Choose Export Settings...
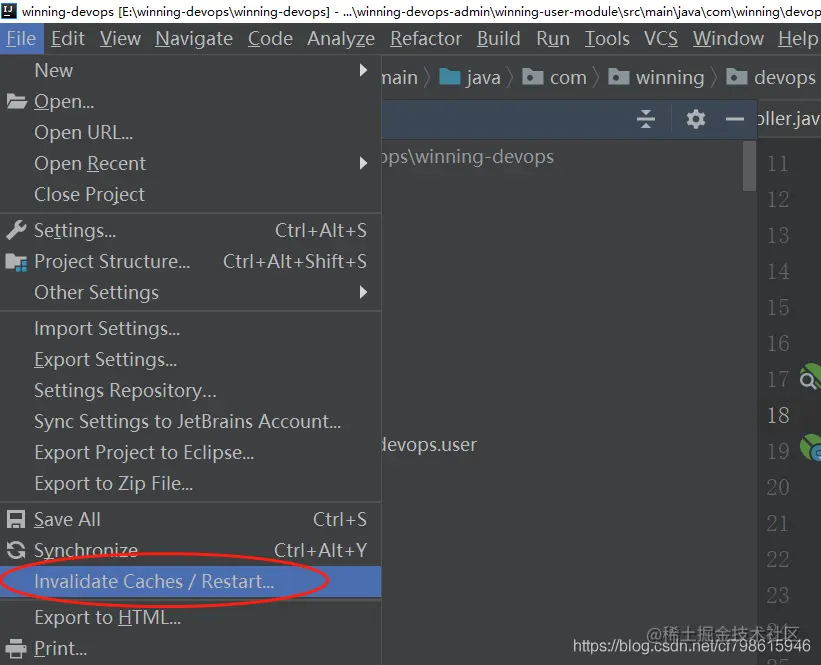 [191, 359]
